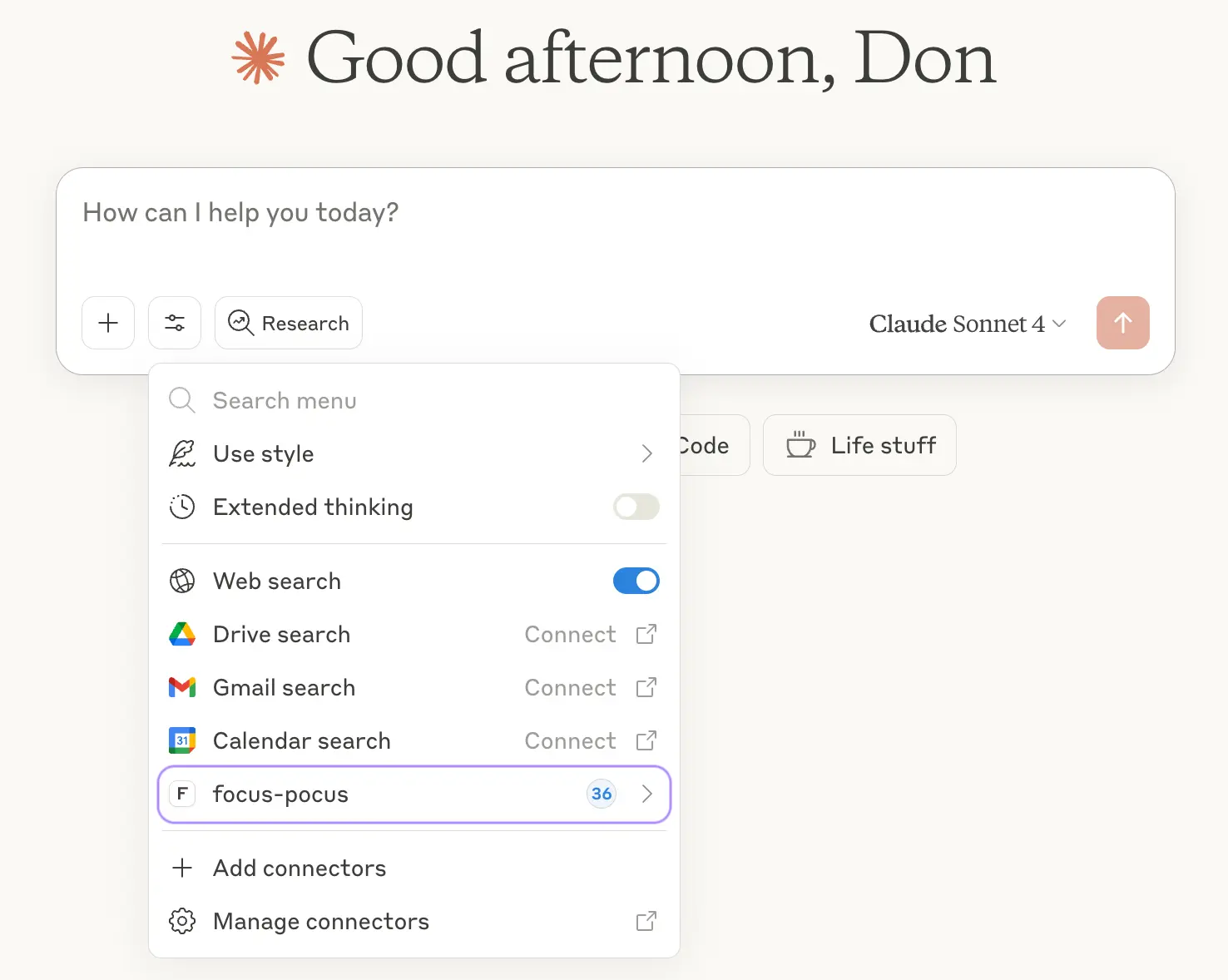1228x980 pixels.
Task: Open Manage connectors external link icon
Action: pos(646,921)
